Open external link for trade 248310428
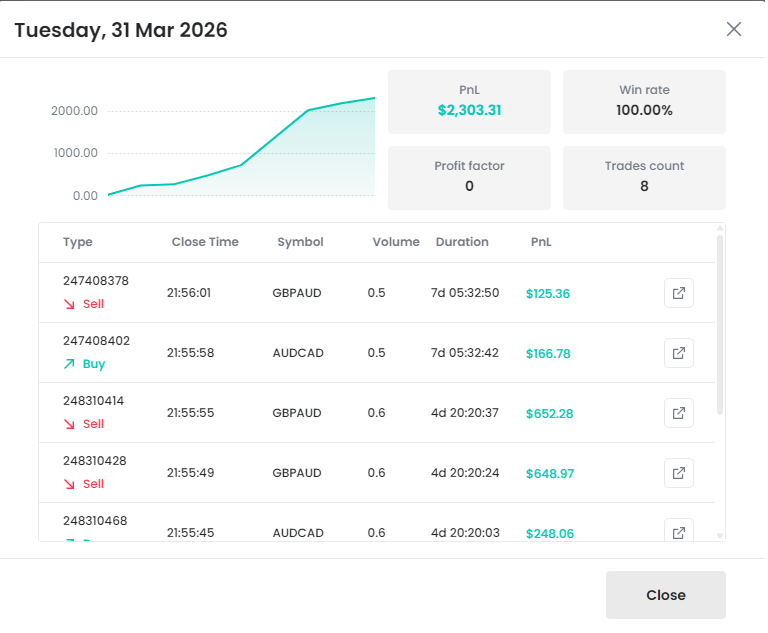 [679, 473]
